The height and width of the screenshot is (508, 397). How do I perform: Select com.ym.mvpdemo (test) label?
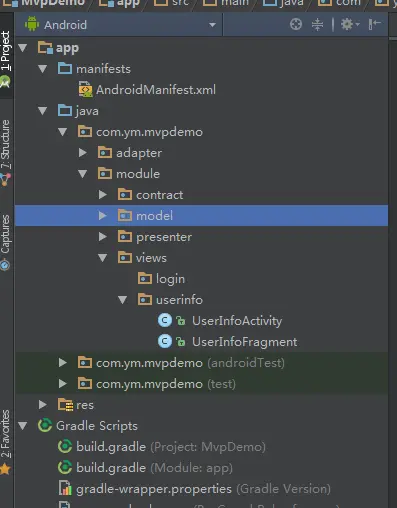(166, 384)
